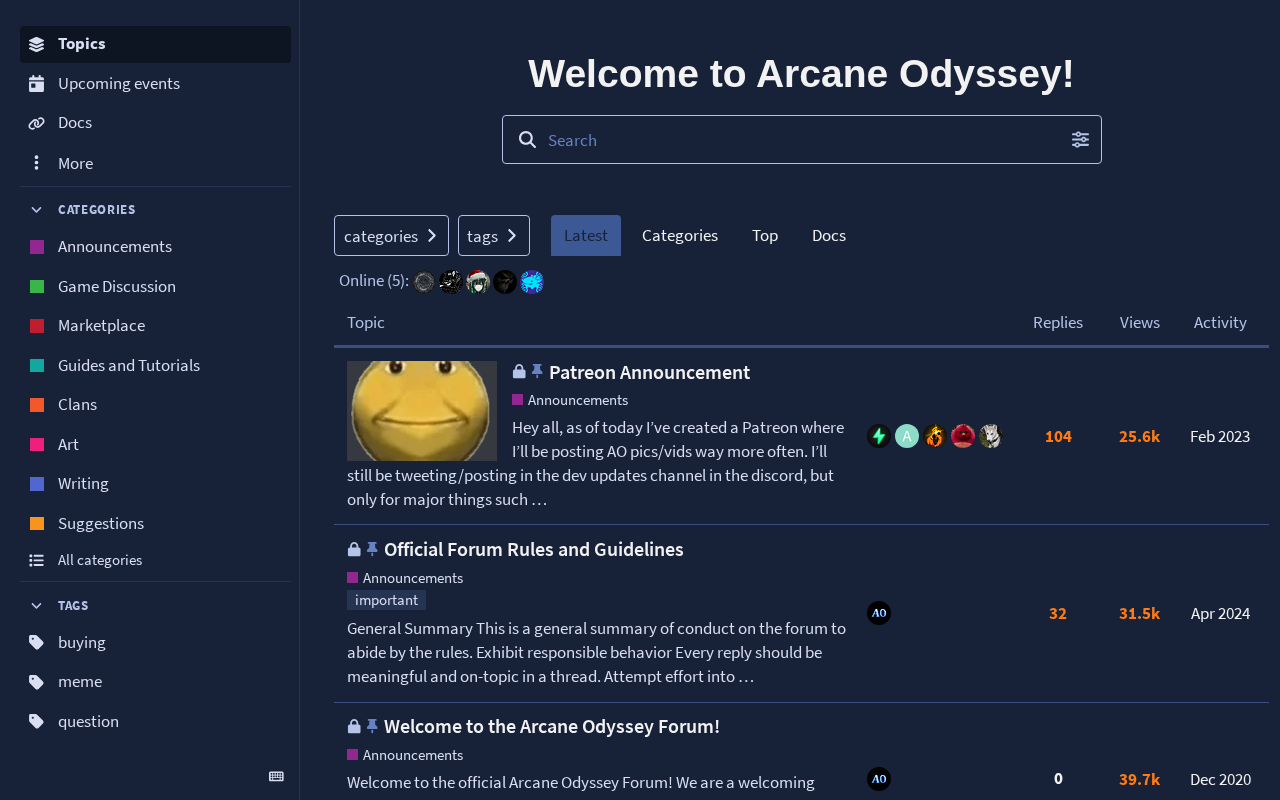Open the categories filter dropdown
Image resolution: width=1280 pixels, height=800 pixels.
pyautogui.click(x=391, y=236)
